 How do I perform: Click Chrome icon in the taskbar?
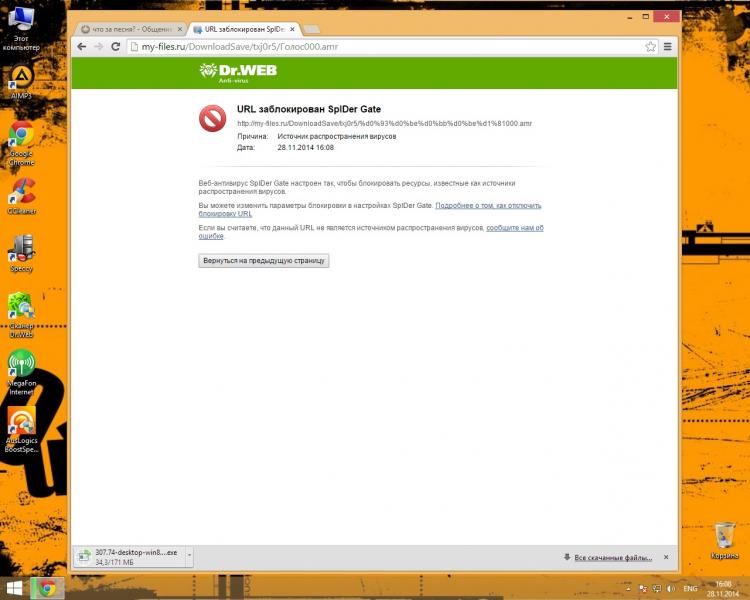coord(47,588)
